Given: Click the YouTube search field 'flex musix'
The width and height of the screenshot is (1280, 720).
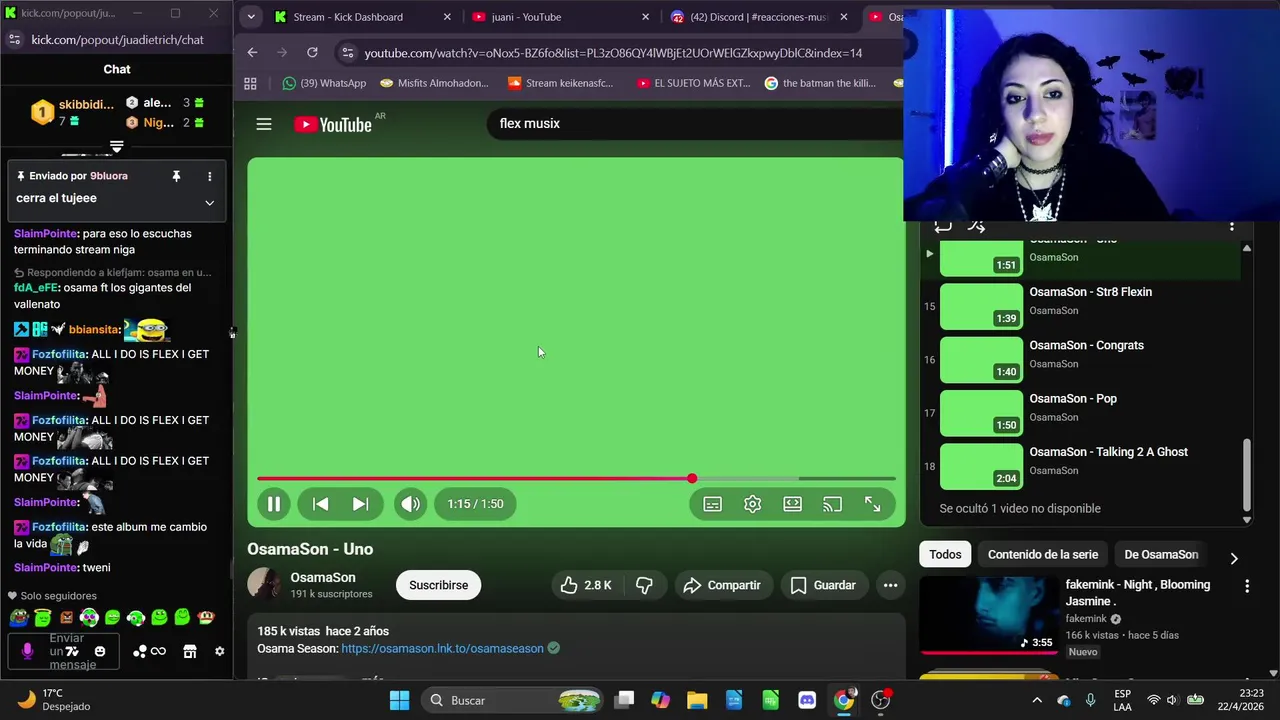Looking at the screenshot, I should (x=695, y=123).
